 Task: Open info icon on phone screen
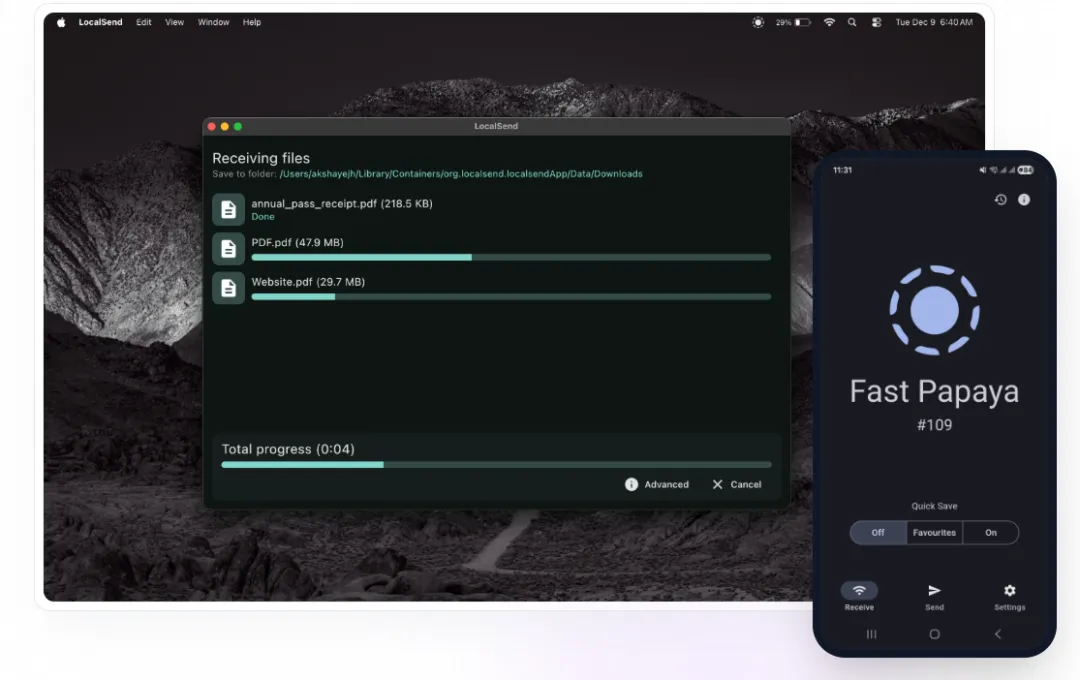(1024, 200)
